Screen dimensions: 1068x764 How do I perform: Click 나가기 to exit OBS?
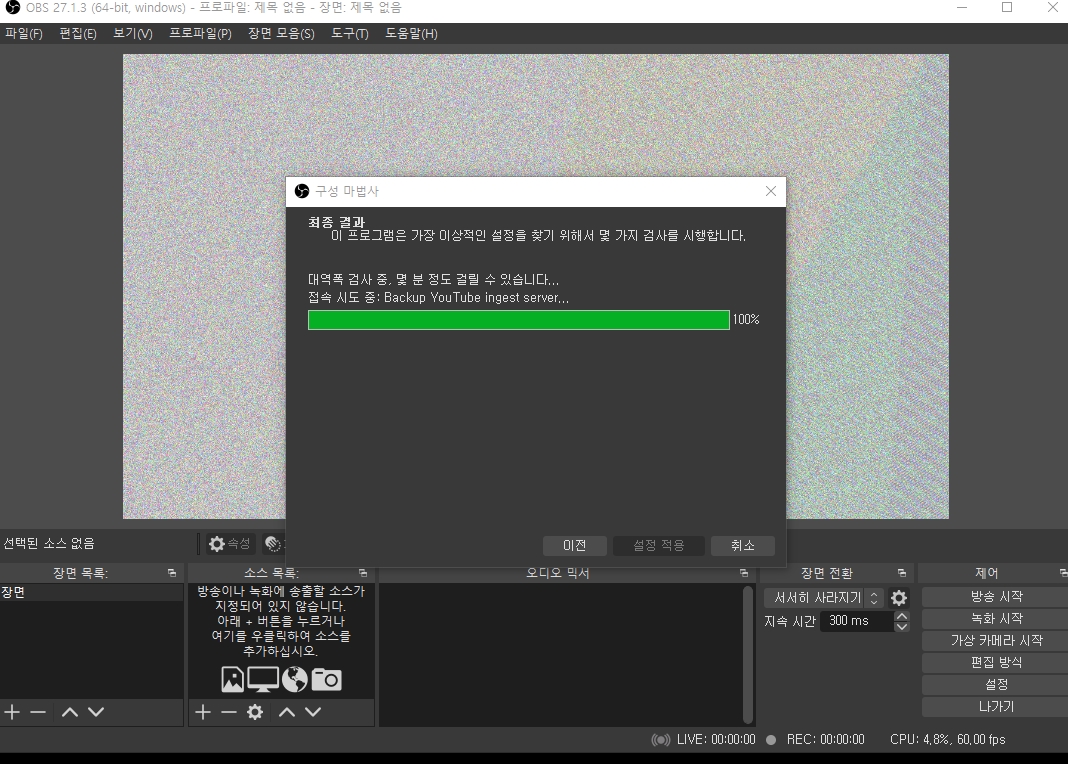[996, 707]
